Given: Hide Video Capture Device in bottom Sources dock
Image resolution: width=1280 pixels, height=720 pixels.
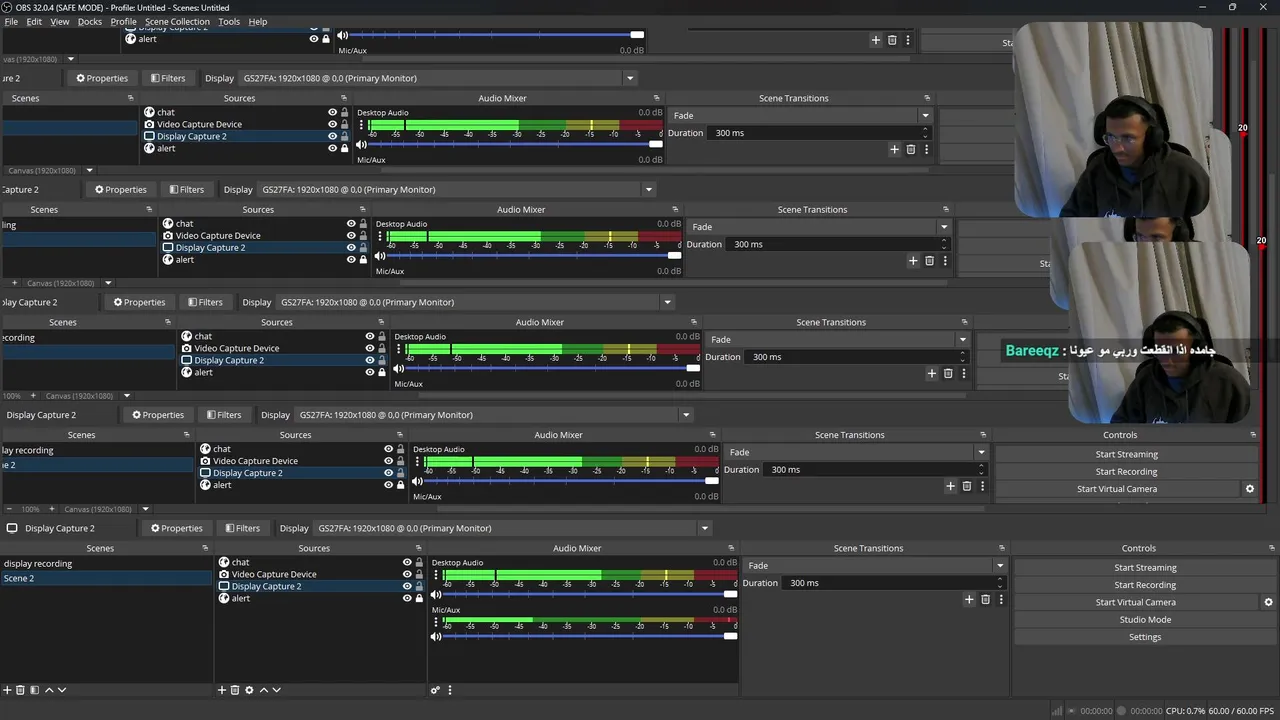Looking at the screenshot, I should [407, 574].
